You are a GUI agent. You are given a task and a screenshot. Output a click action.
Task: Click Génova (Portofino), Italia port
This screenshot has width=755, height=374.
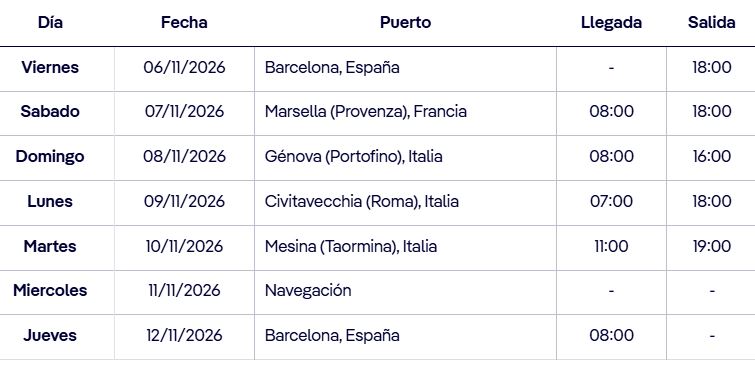pyautogui.click(x=353, y=156)
